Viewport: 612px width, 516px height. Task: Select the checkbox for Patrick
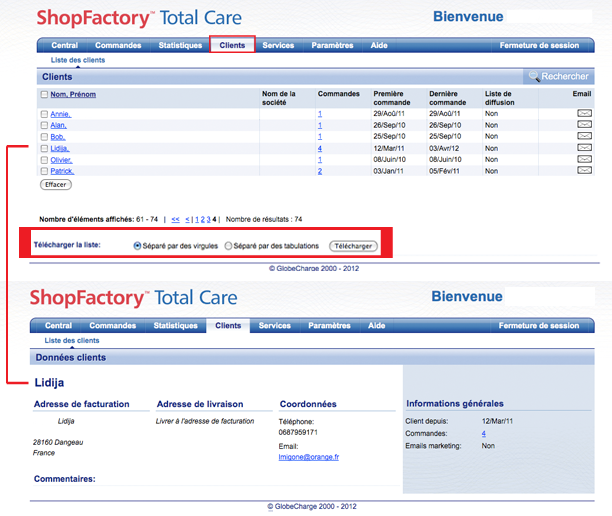pyautogui.click(x=44, y=171)
